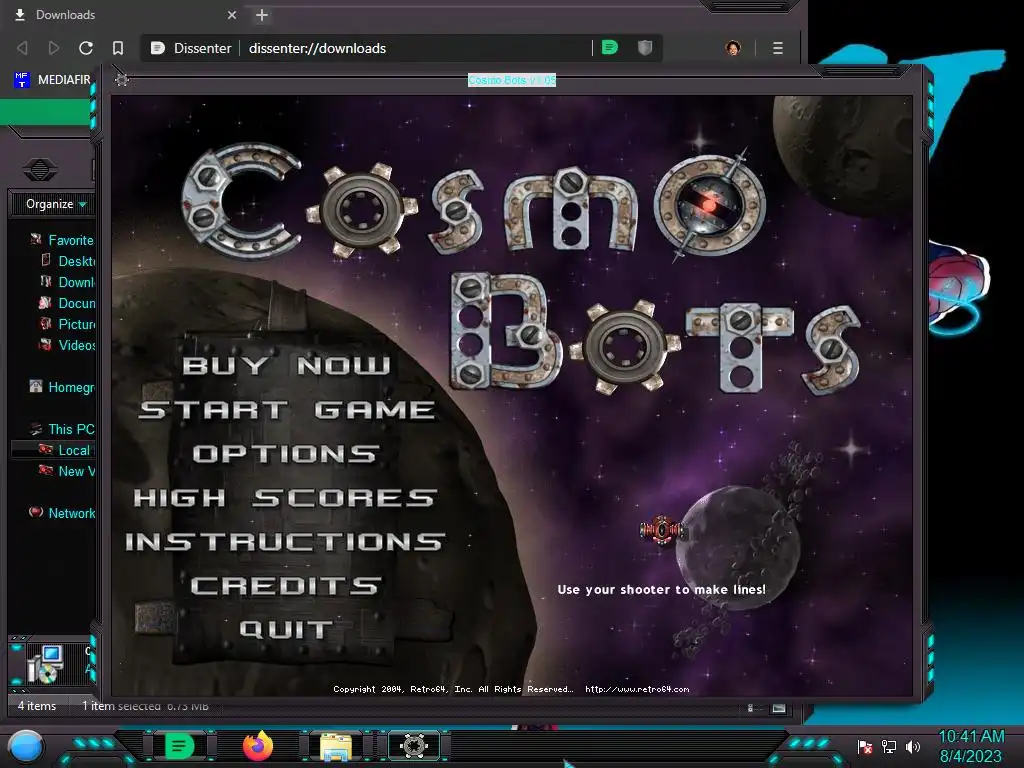The width and height of the screenshot is (1024, 768).
Task: Click the hexagon icon in Explorer toolbar
Action: coord(40,170)
